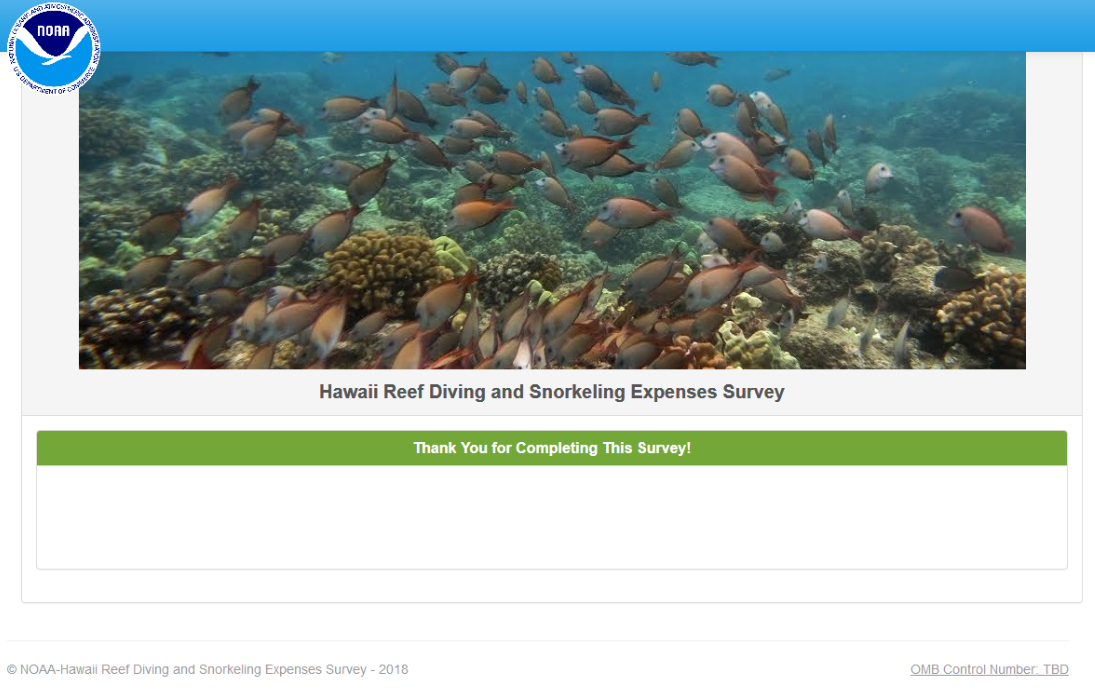The height and width of the screenshot is (697, 1095).
Task: Click the "NOAA" lettering inside the logo
Action: pos(54,31)
